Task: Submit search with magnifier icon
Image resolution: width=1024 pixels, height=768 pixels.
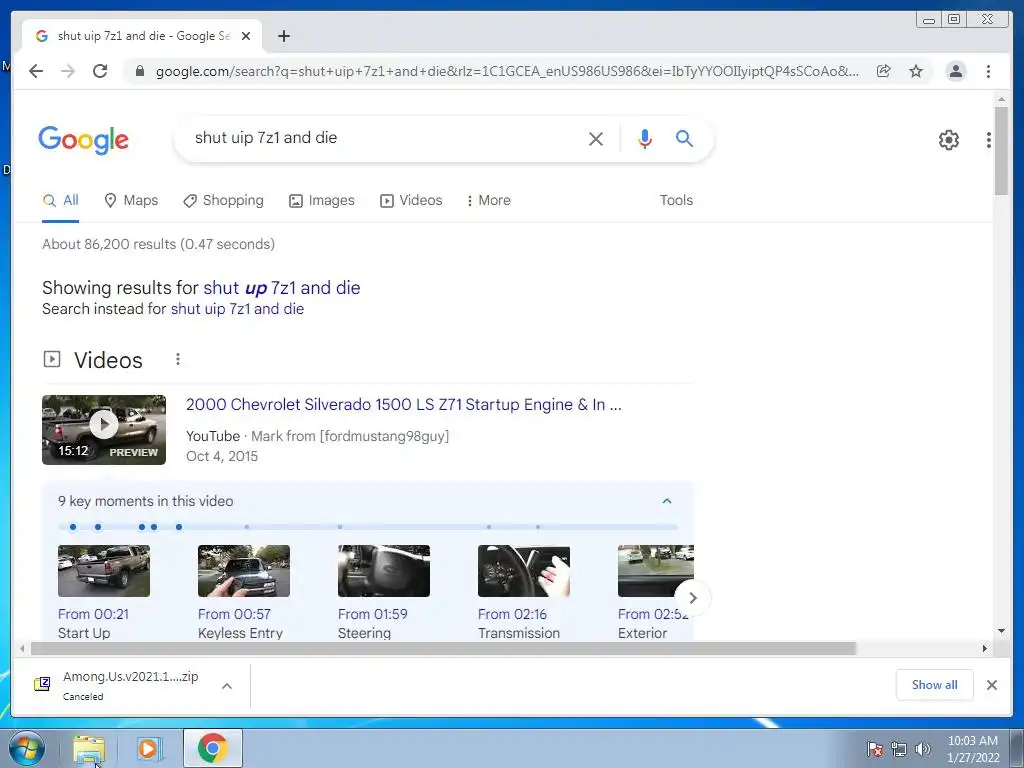Action: (x=684, y=138)
